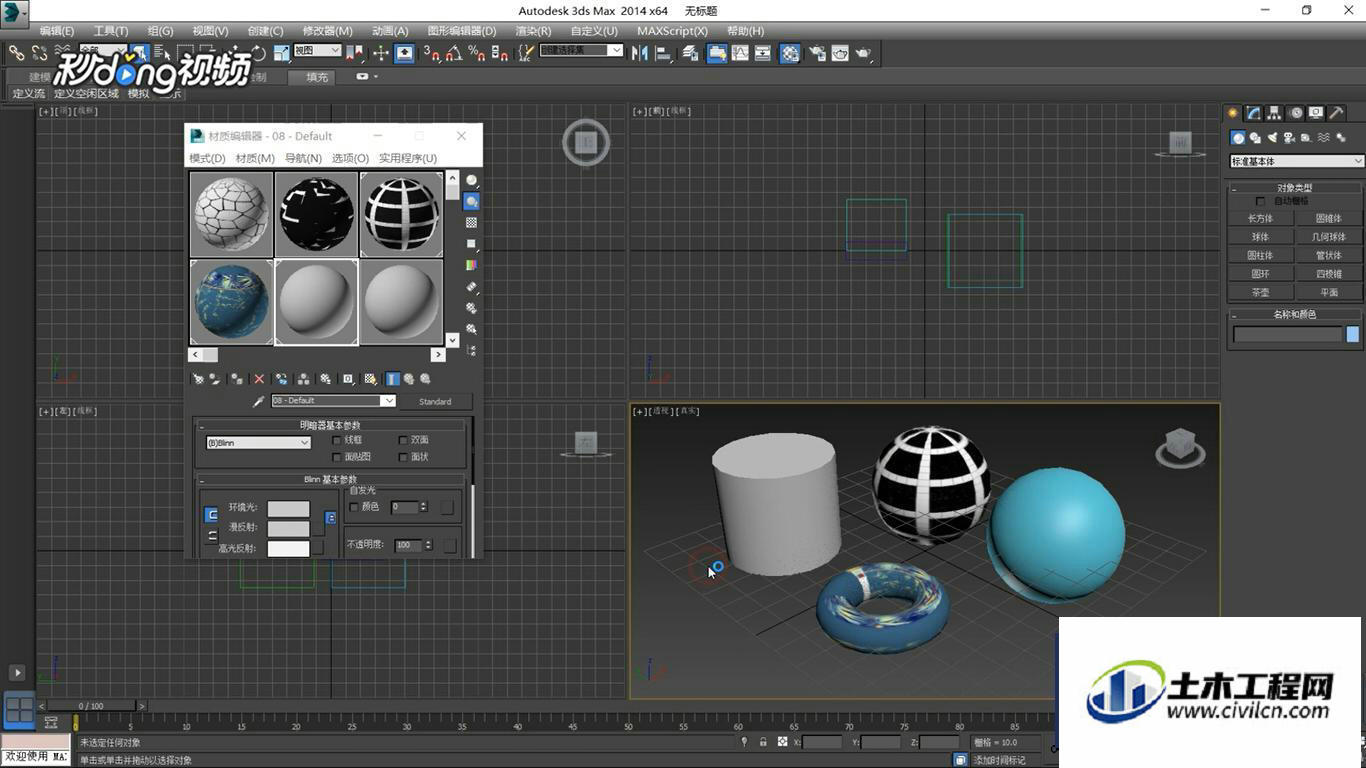Open the 标准基本体 category dropdown
This screenshot has width=1366, height=768.
tap(1296, 161)
